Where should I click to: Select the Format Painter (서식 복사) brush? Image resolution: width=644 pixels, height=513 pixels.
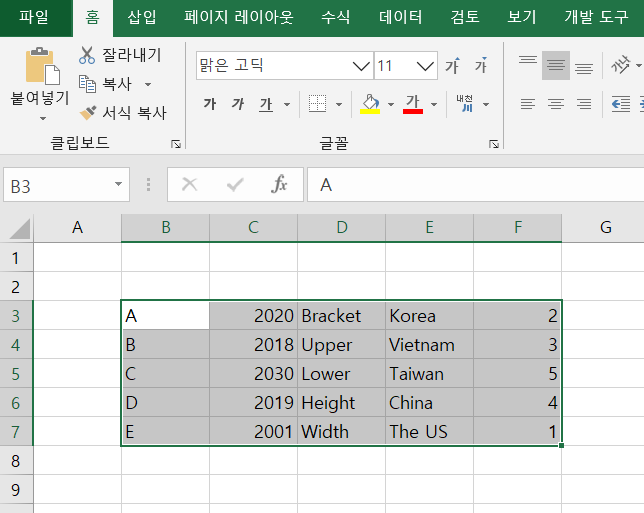pyautogui.click(x=88, y=113)
